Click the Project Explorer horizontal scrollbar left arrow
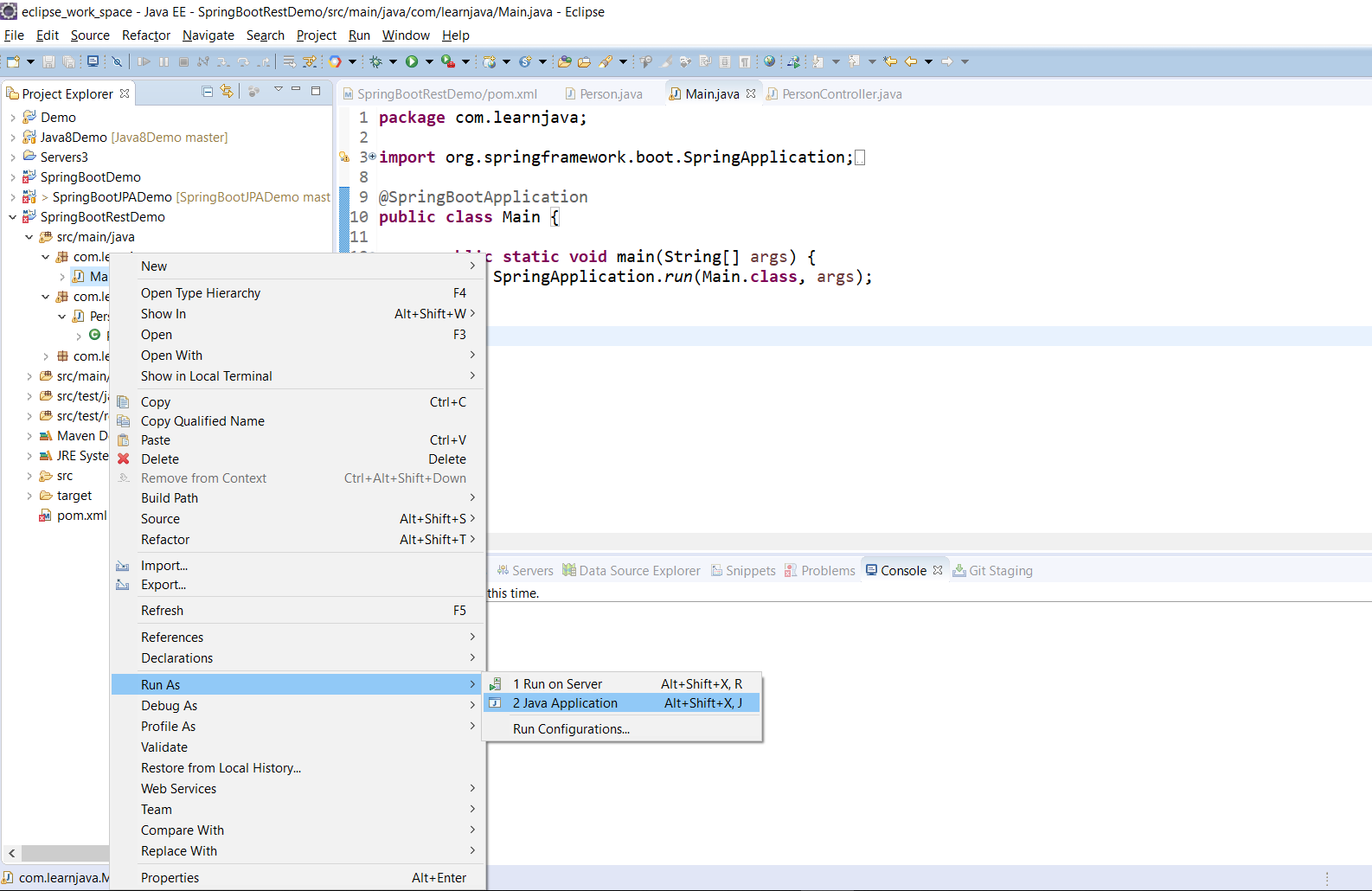Screen dimensions: 1372x891 point(12,853)
